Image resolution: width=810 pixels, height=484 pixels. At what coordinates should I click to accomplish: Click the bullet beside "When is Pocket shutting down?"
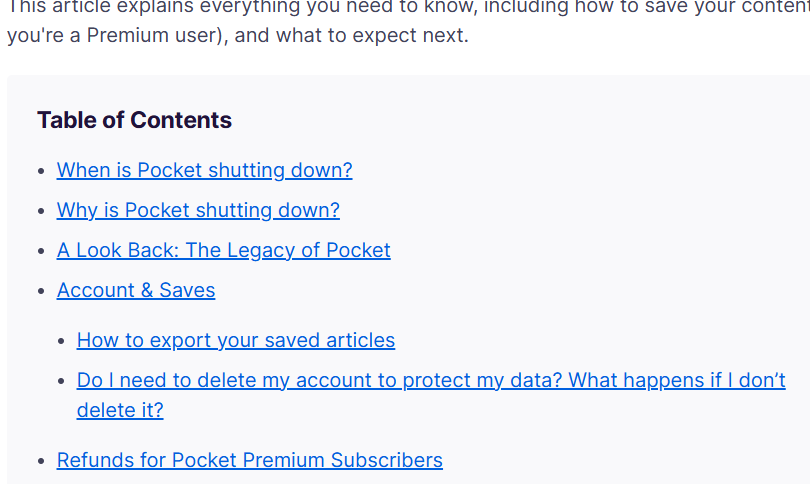tap(42, 171)
